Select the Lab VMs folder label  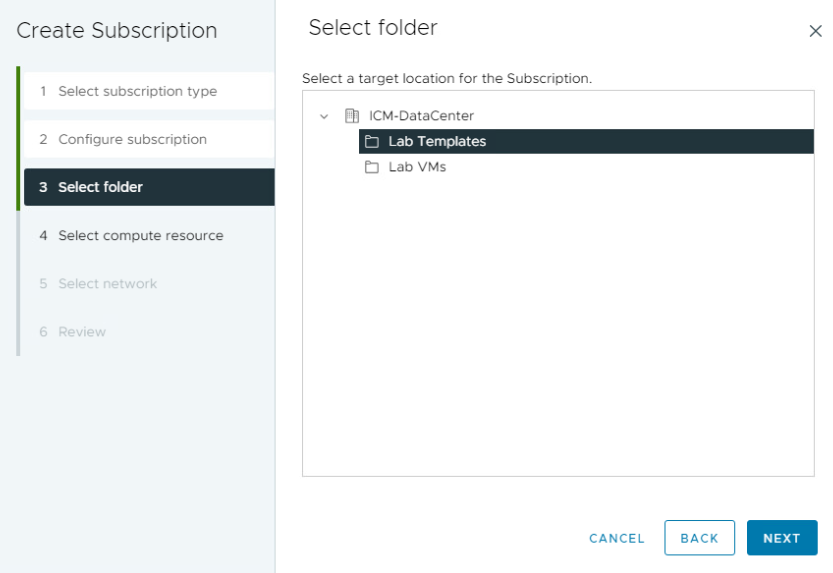click(x=417, y=167)
